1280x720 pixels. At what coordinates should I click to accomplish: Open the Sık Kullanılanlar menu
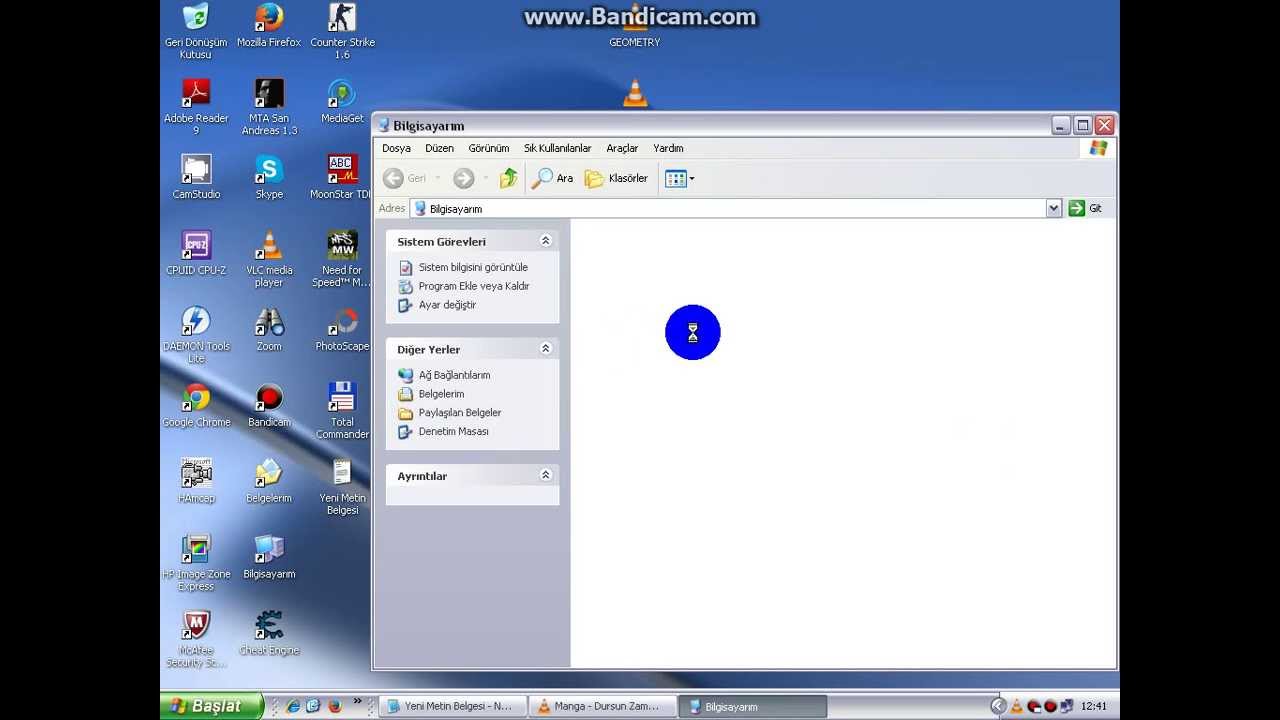pos(557,148)
